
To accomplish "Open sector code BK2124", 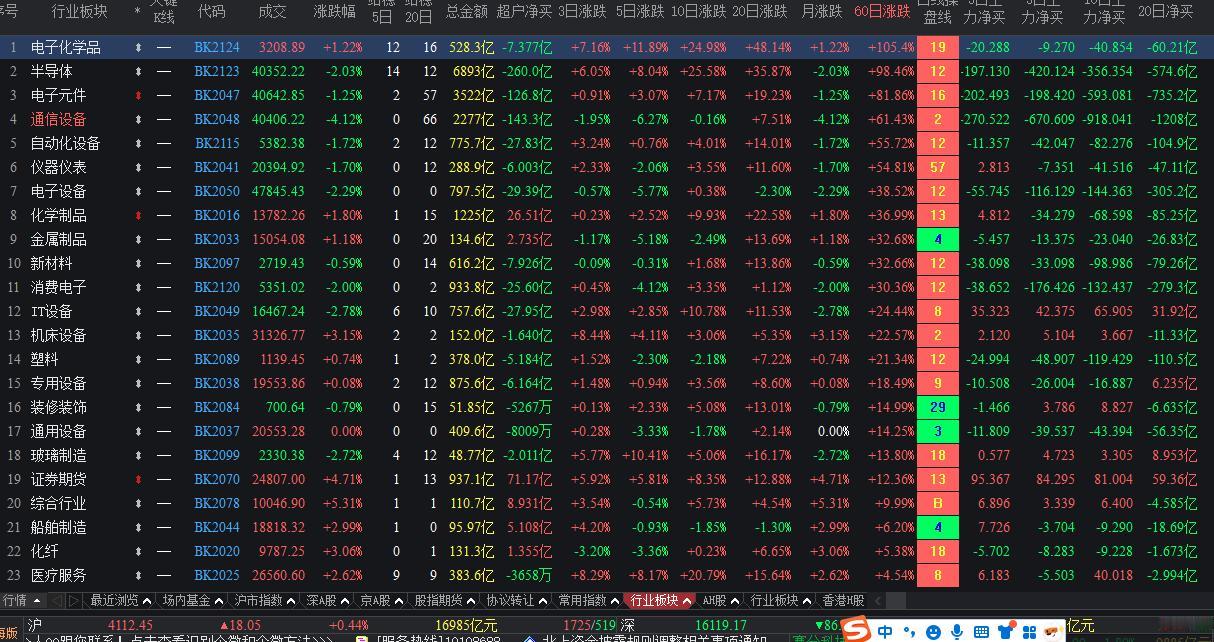I will click(x=217, y=47).
